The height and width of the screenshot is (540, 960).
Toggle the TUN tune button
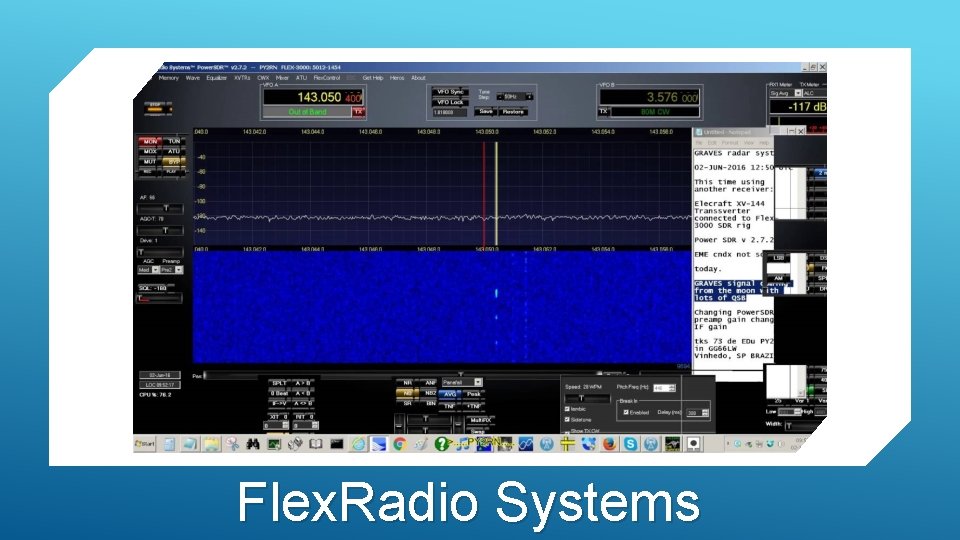pos(174,141)
